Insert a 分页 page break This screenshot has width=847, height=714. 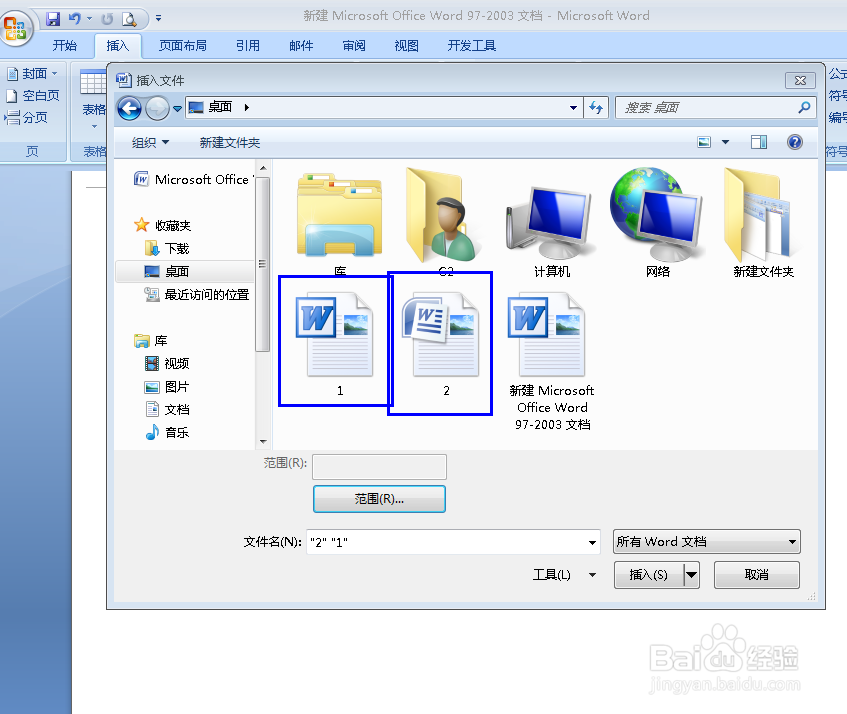26,118
